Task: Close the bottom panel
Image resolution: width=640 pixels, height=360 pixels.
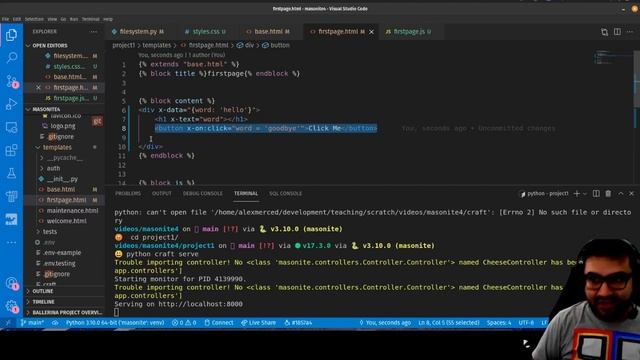Action: (x=631, y=193)
